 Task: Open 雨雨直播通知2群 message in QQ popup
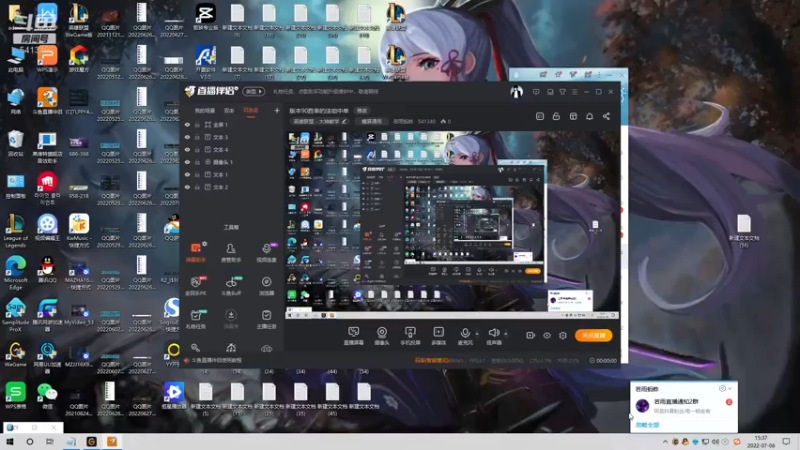click(684, 406)
